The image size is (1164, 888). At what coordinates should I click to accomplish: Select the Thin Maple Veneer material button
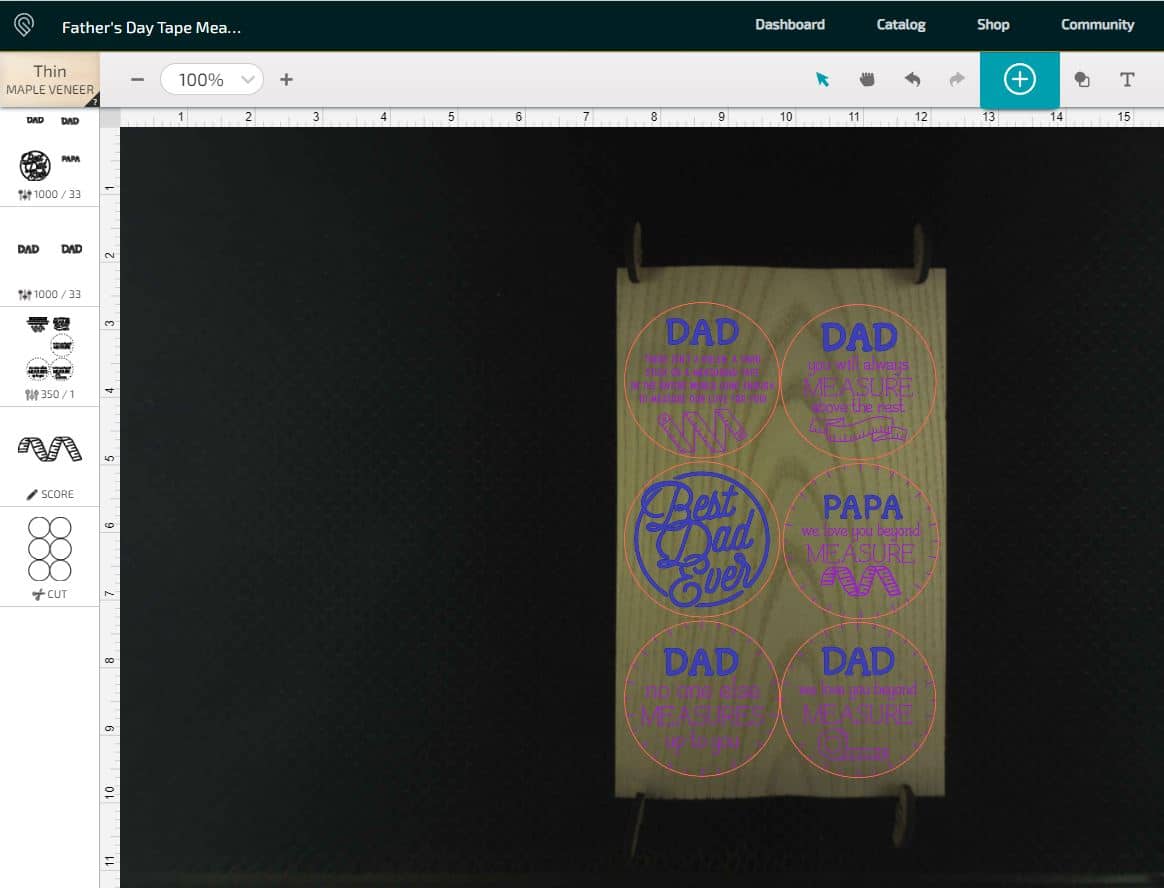[x=50, y=79]
